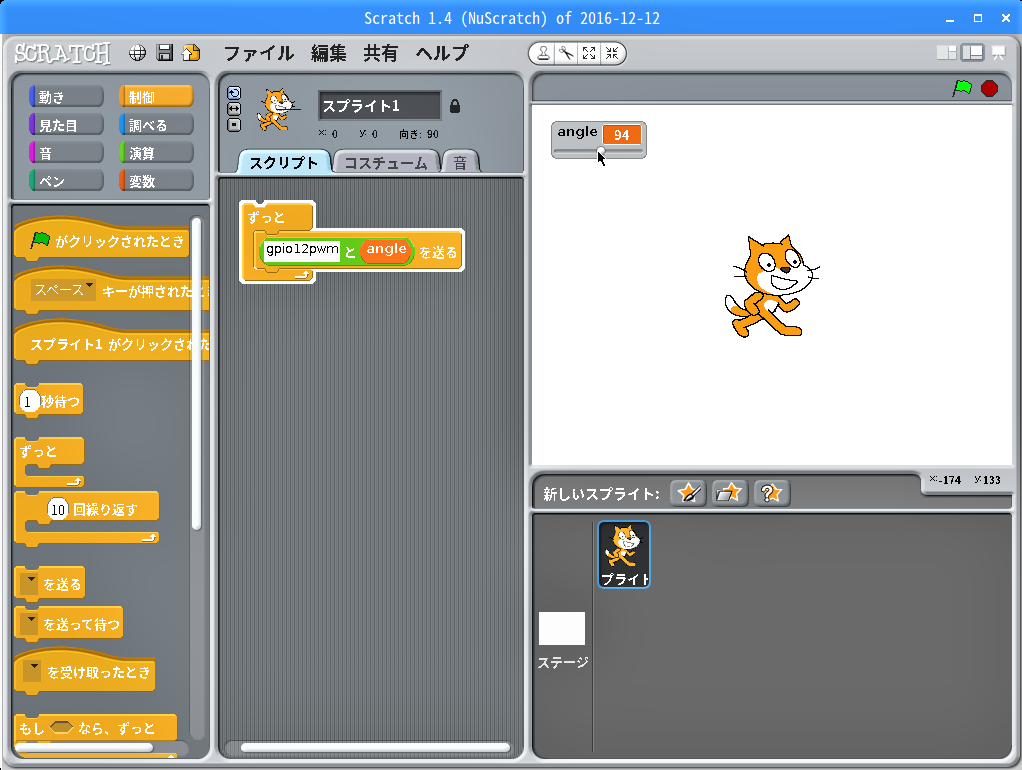Viewport: 1022px width, 770px height.
Task: Switch to small stage view
Action: tap(946, 53)
